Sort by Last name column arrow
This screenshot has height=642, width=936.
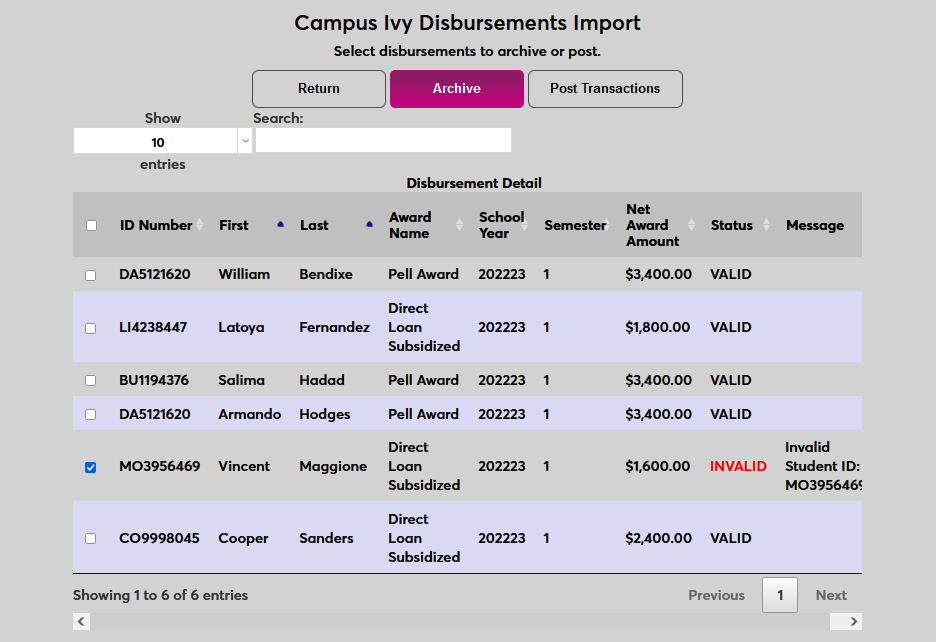click(x=370, y=225)
